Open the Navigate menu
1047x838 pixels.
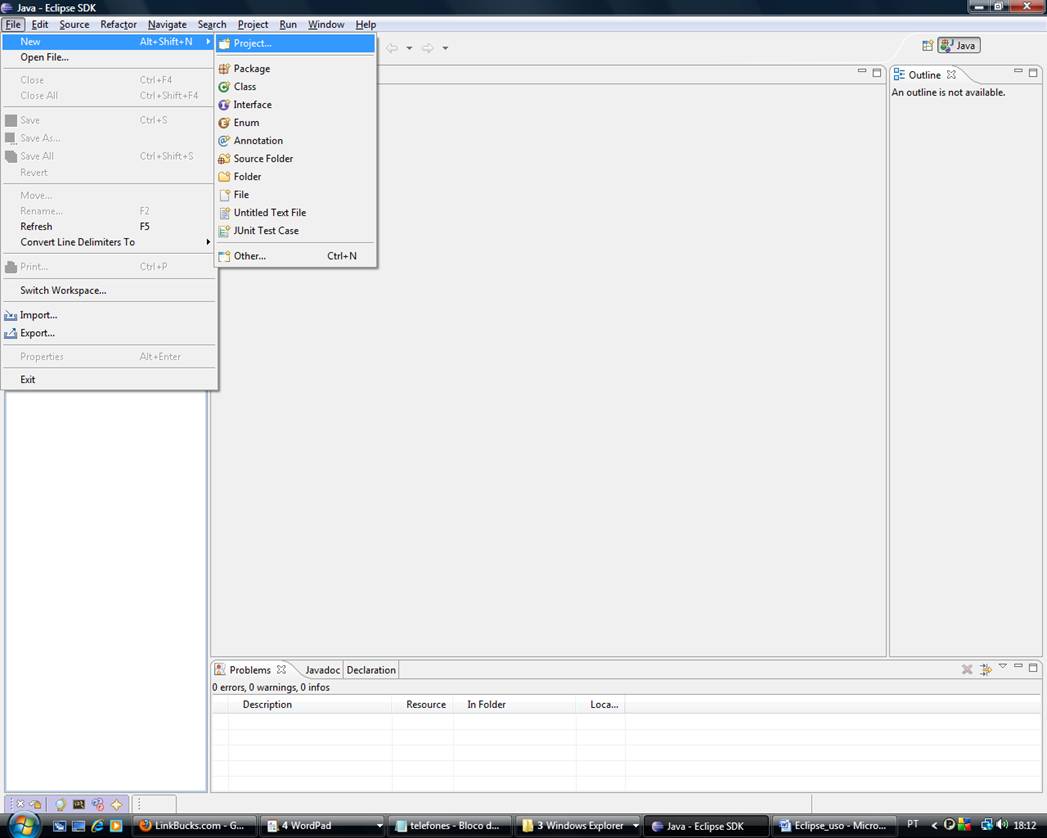(x=167, y=25)
